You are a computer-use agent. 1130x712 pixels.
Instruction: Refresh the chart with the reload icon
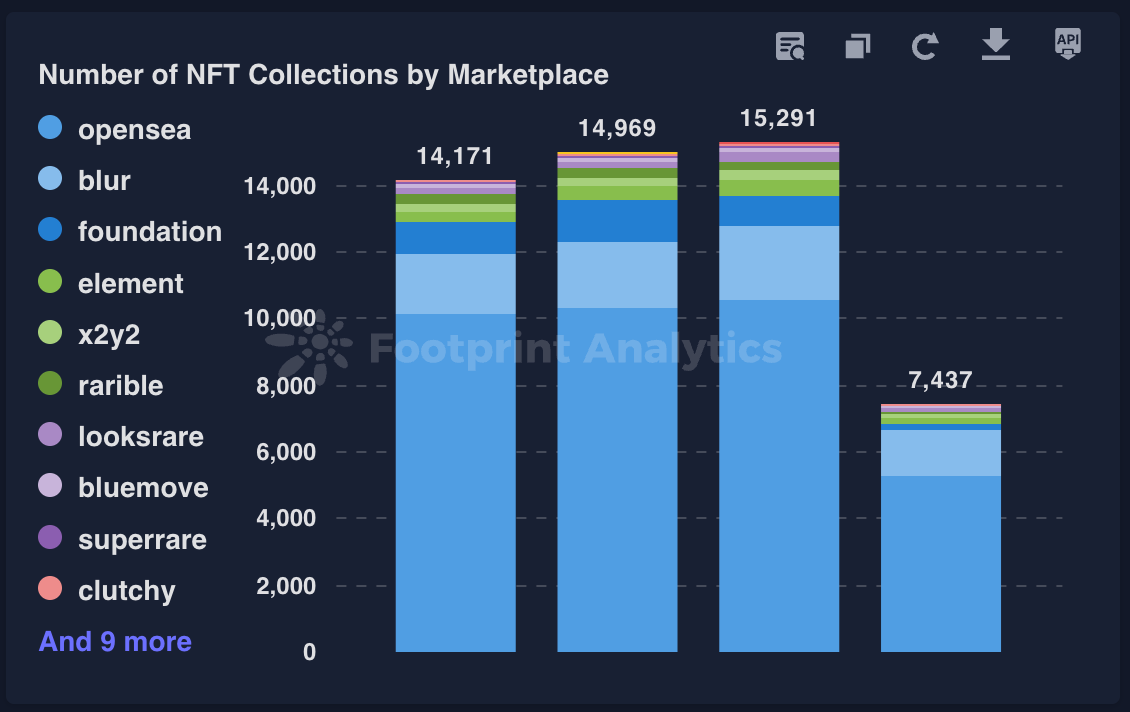pyautogui.click(x=925, y=46)
